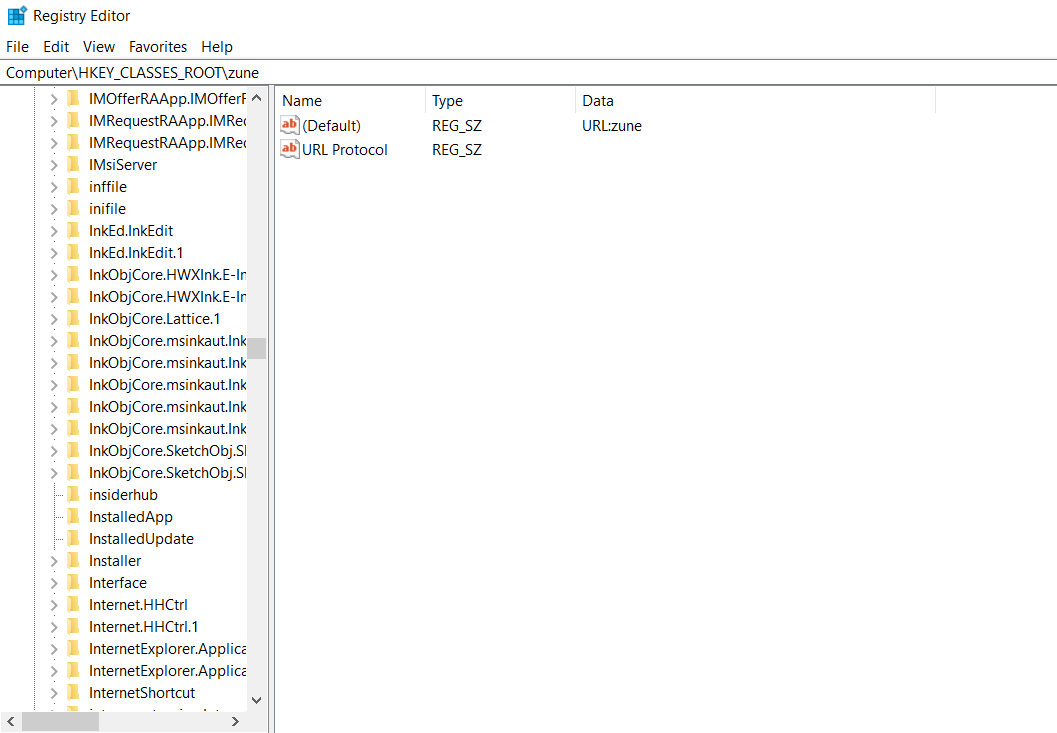
Task: Click the vertical scrollbar thumb in tree
Action: point(256,349)
